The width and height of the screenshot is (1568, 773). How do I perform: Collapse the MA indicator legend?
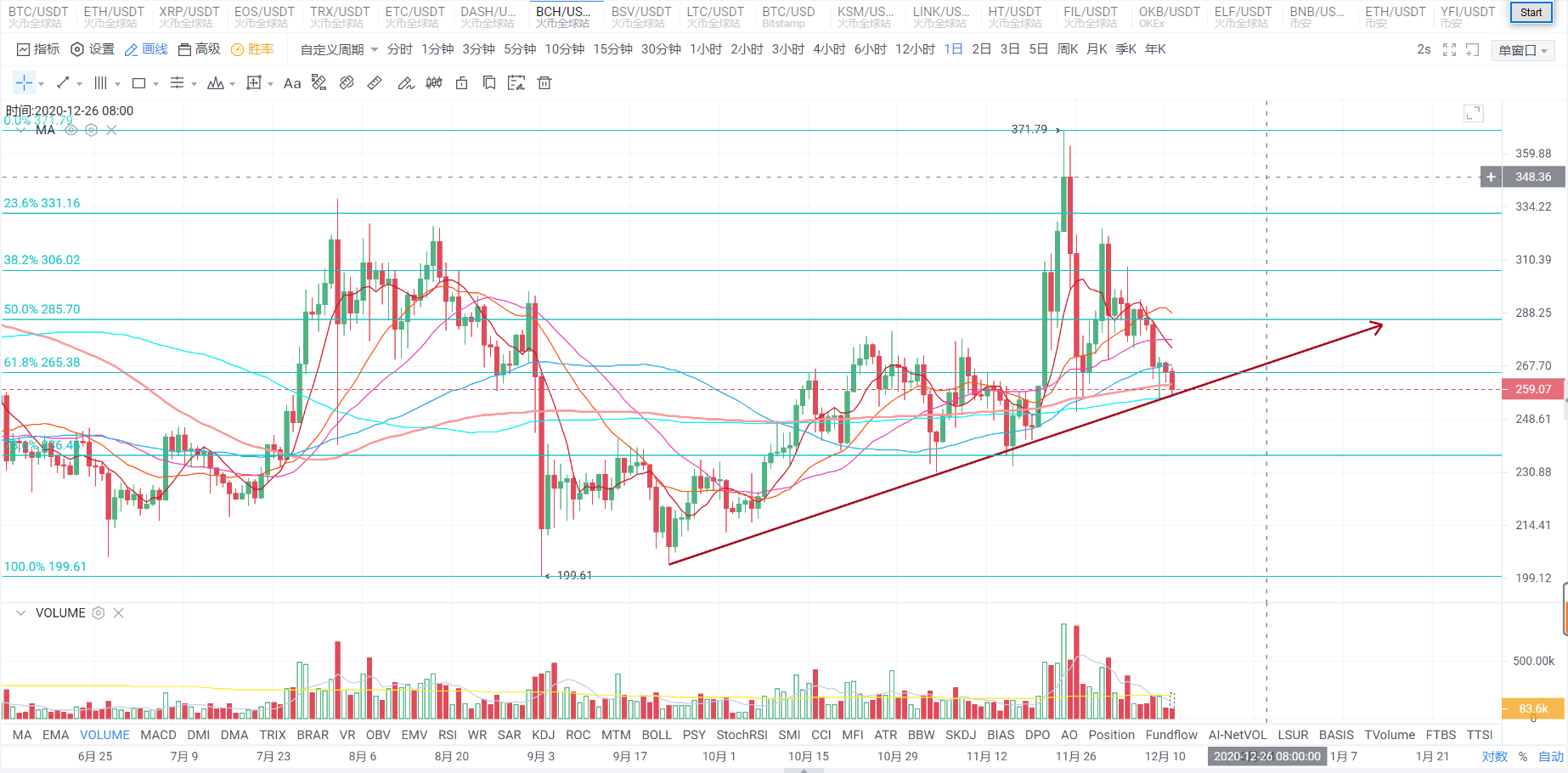21,130
